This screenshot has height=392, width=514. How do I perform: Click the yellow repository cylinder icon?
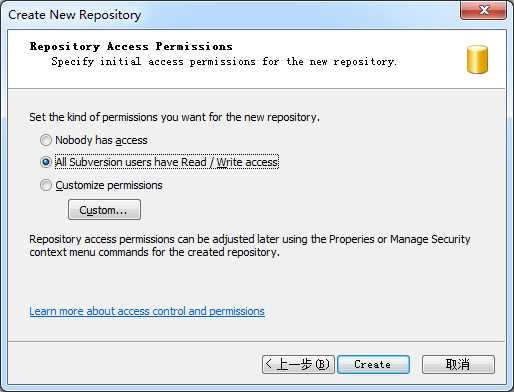tap(477, 59)
